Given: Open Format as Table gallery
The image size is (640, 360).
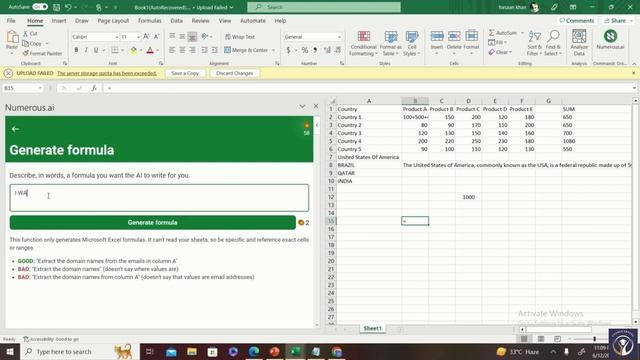Looking at the screenshot, I should [391, 42].
